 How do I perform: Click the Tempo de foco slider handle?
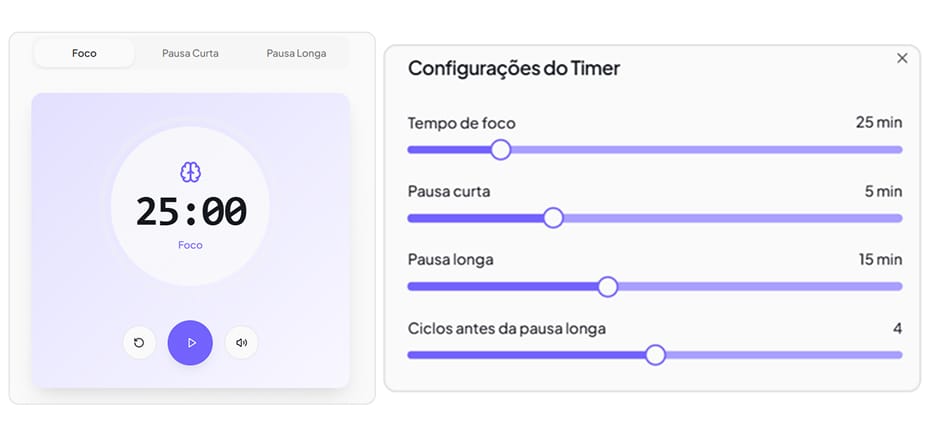point(501,149)
